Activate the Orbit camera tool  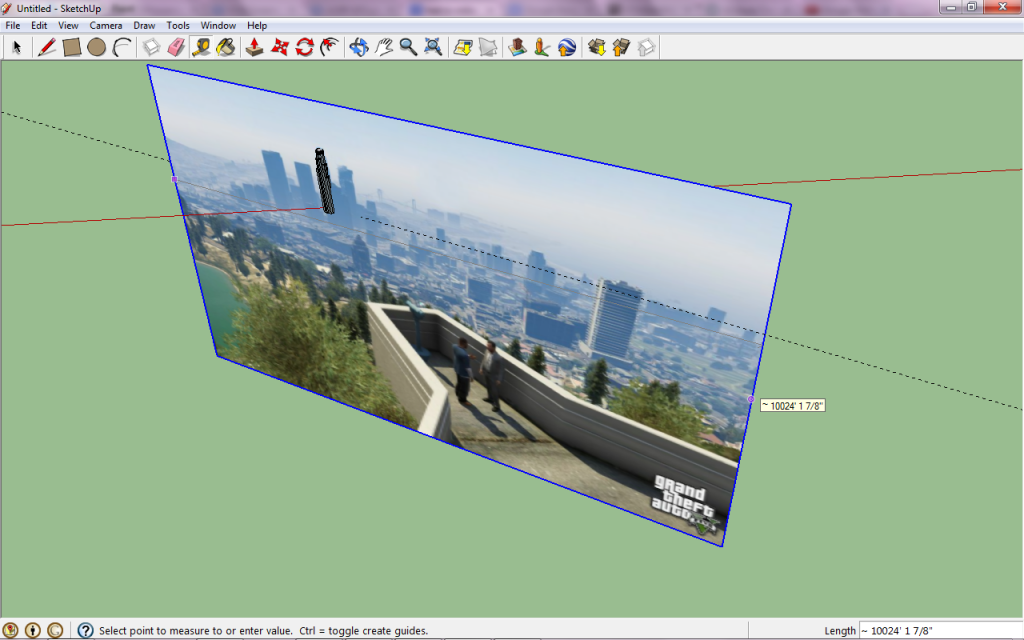coord(359,47)
